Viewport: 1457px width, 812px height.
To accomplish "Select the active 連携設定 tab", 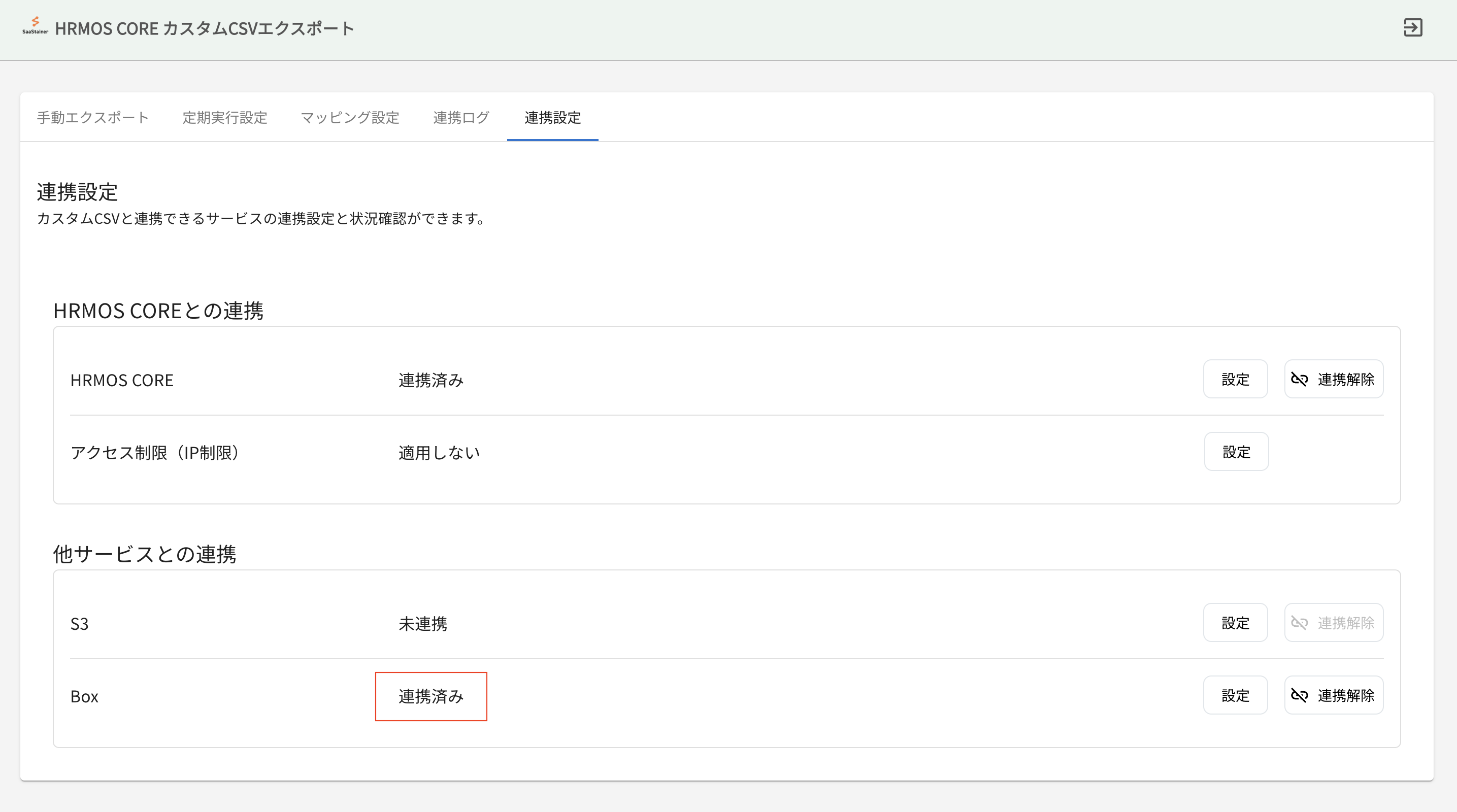I will [552, 118].
